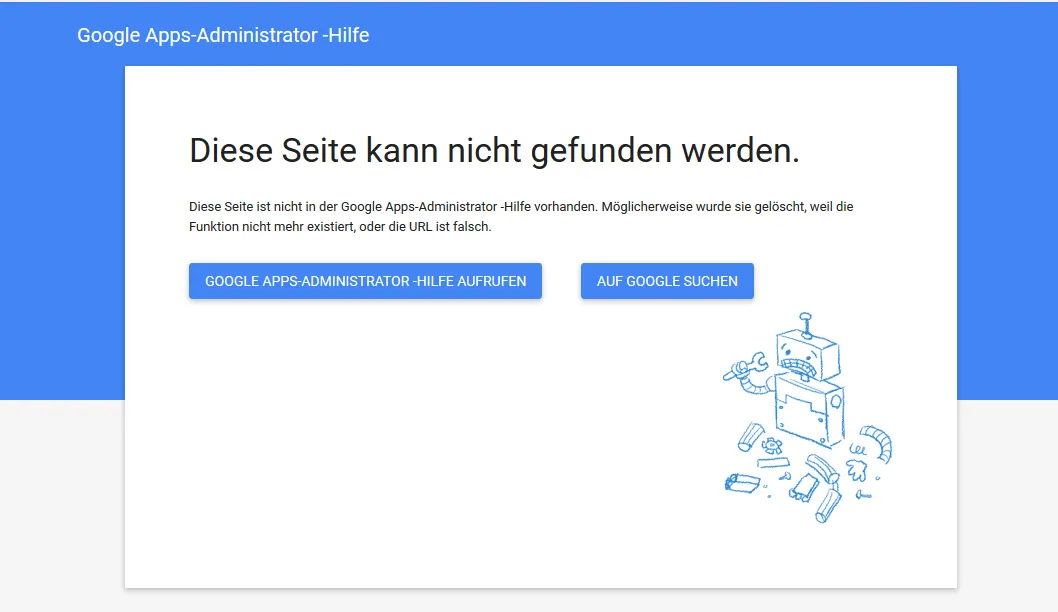
Task: Click the word "URL" in the description
Action: click(x=420, y=227)
